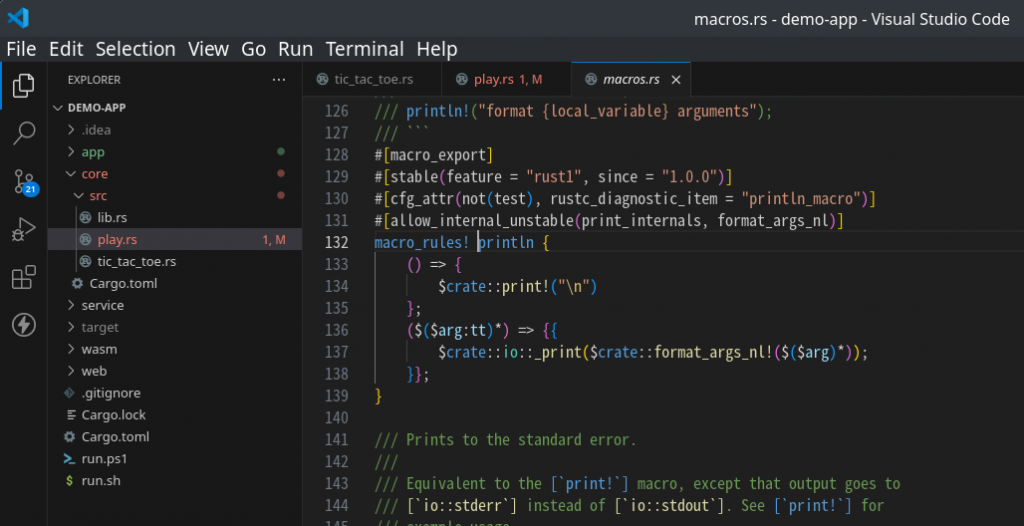
Task: Select the macros.rs editor tab
Action: (x=631, y=80)
